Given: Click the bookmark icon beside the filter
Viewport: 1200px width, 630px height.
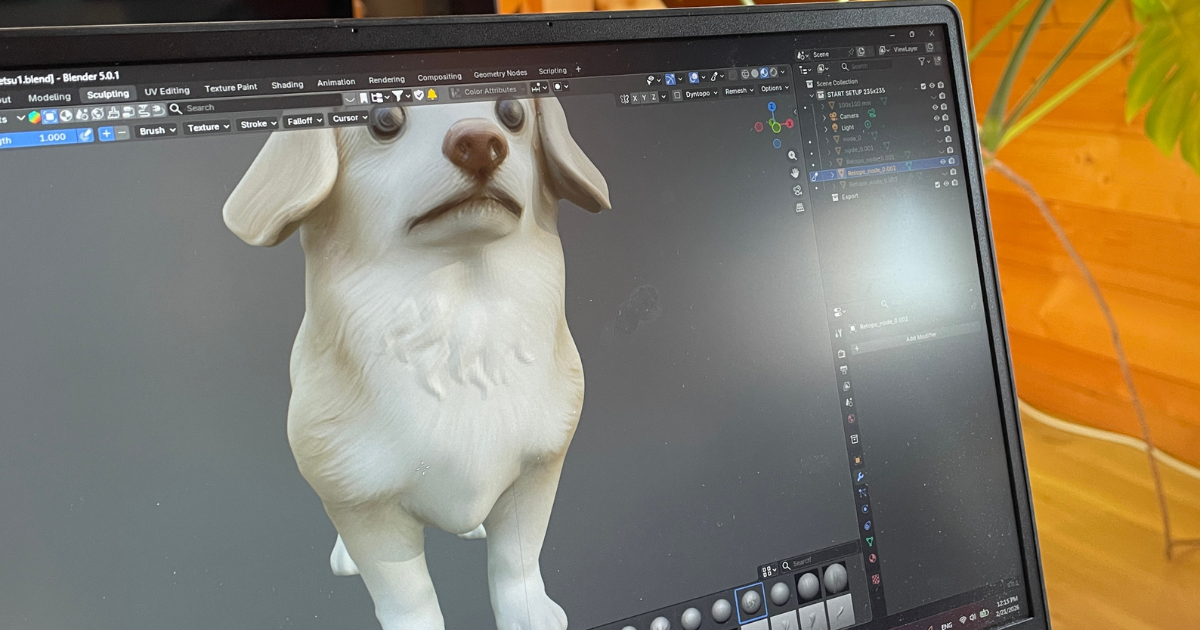Looking at the screenshot, I should [x=363, y=97].
